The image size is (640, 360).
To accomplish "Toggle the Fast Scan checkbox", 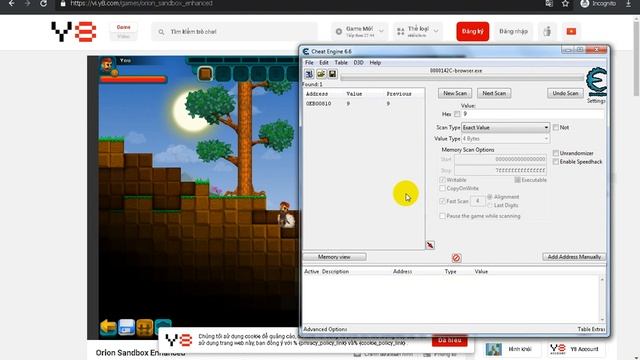I will pos(442,201).
